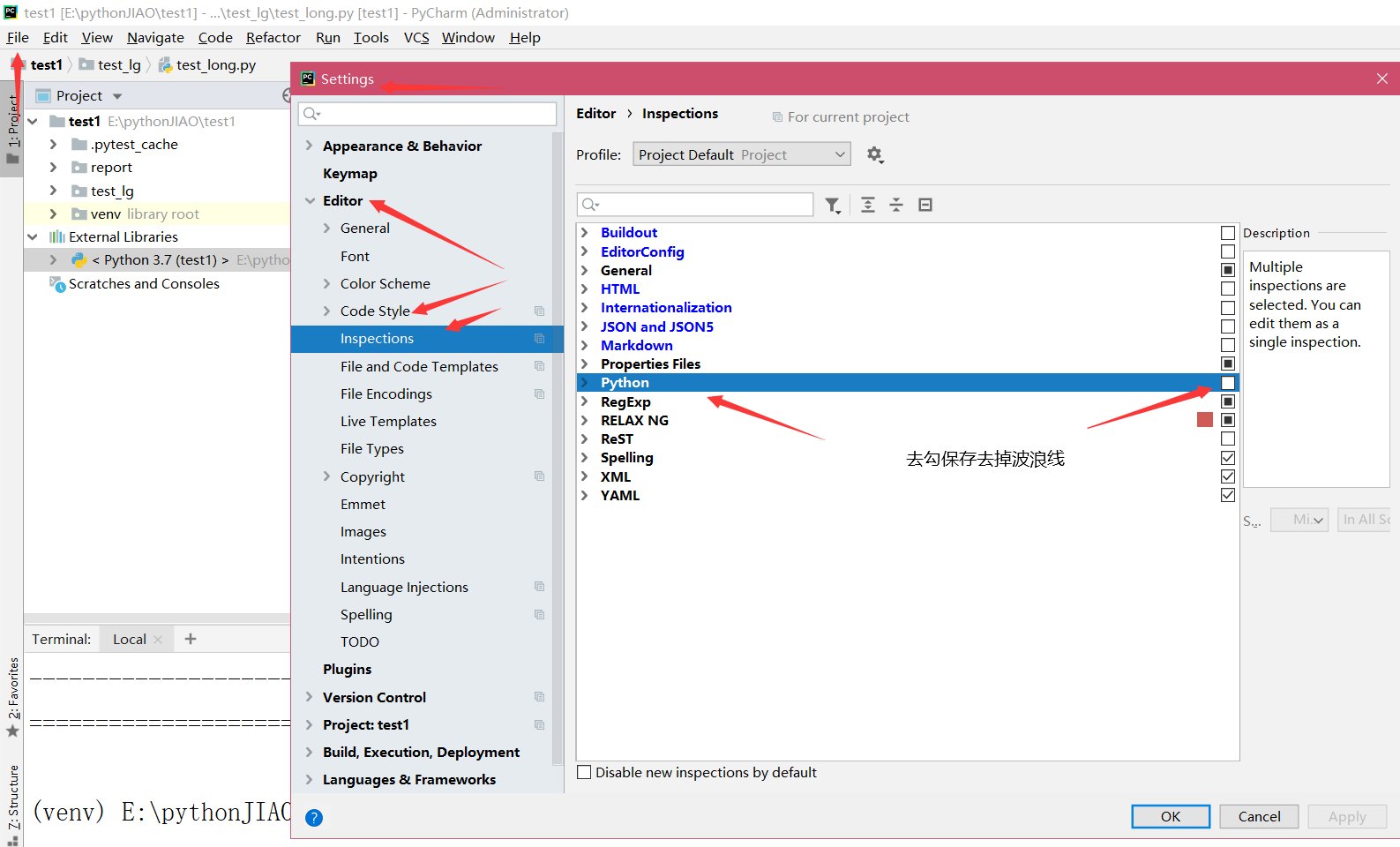Toggle the EditorConfig inspections checkbox
1400x847 pixels.
point(1228,251)
